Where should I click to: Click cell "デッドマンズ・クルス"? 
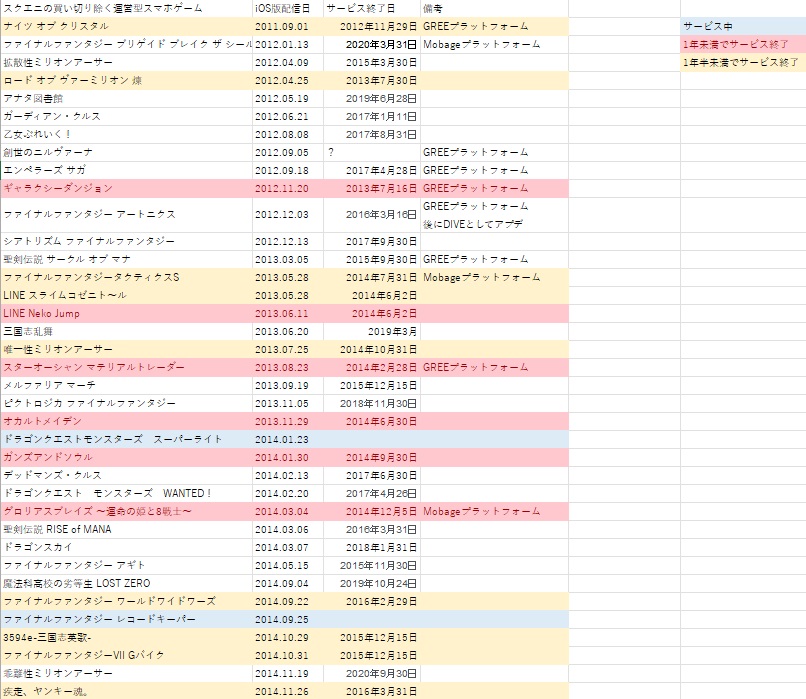[x=126, y=475]
